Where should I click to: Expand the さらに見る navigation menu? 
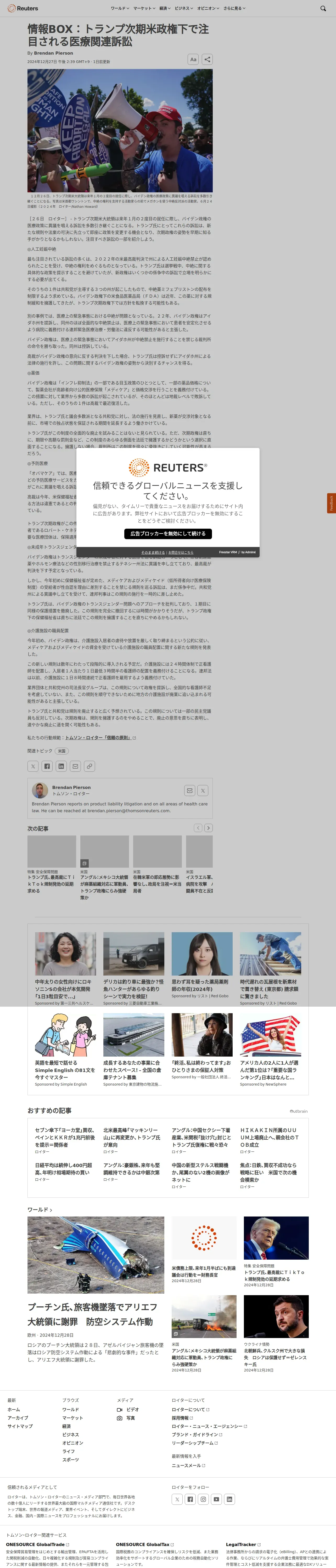point(234,9)
